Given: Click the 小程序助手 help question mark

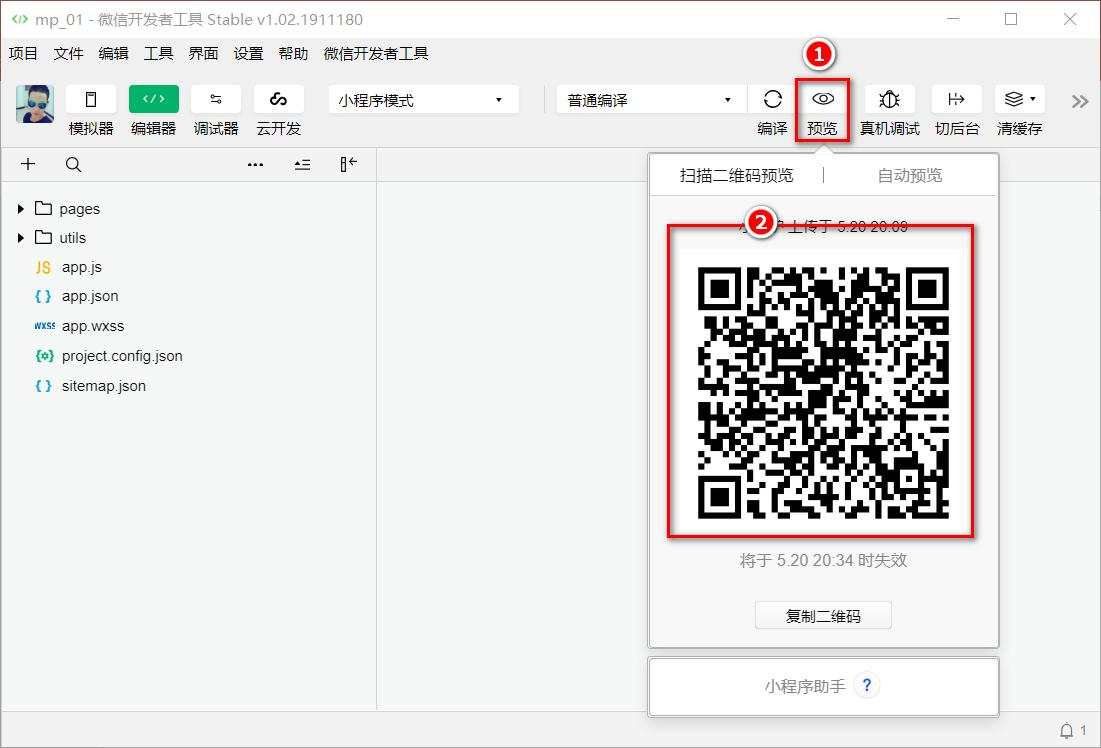Looking at the screenshot, I should (867, 686).
